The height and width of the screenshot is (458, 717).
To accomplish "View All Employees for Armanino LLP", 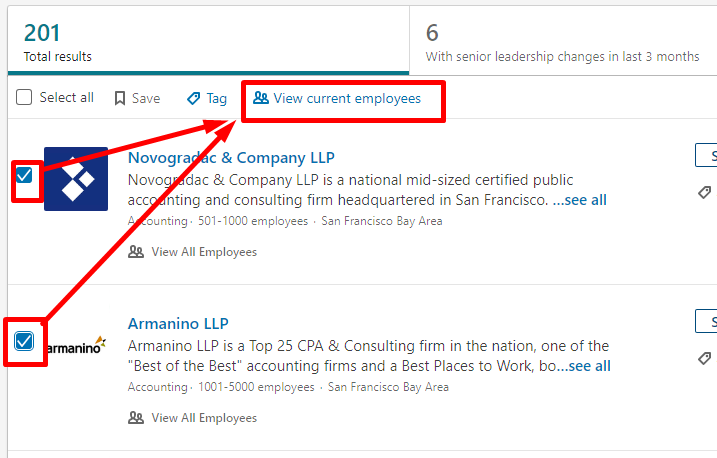I will [x=204, y=418].
